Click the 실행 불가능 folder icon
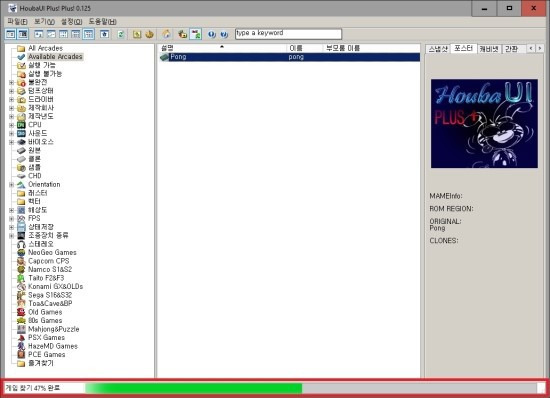550x398 pixels. coord(21,74)
